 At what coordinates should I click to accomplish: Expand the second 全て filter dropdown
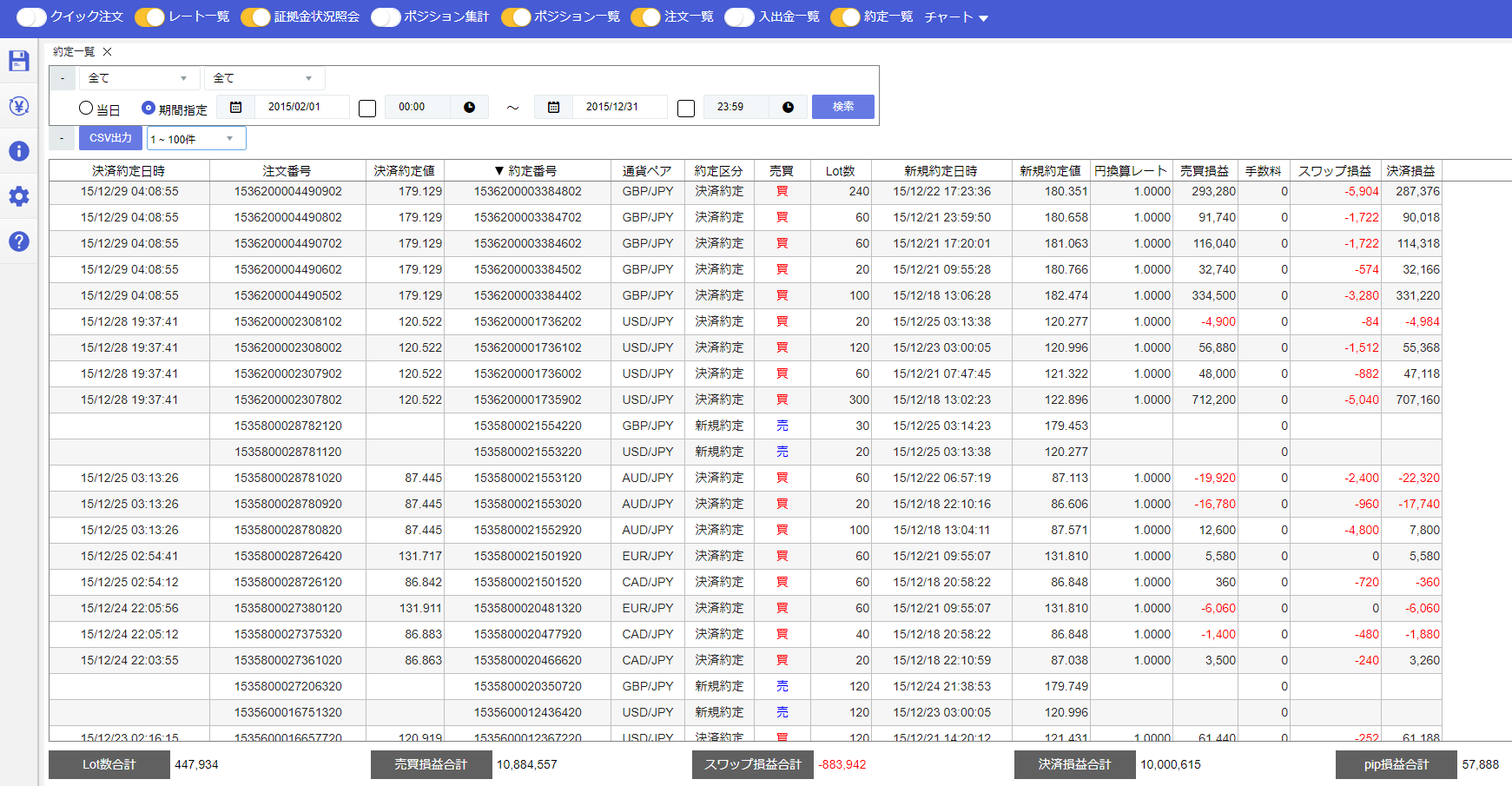264,78
